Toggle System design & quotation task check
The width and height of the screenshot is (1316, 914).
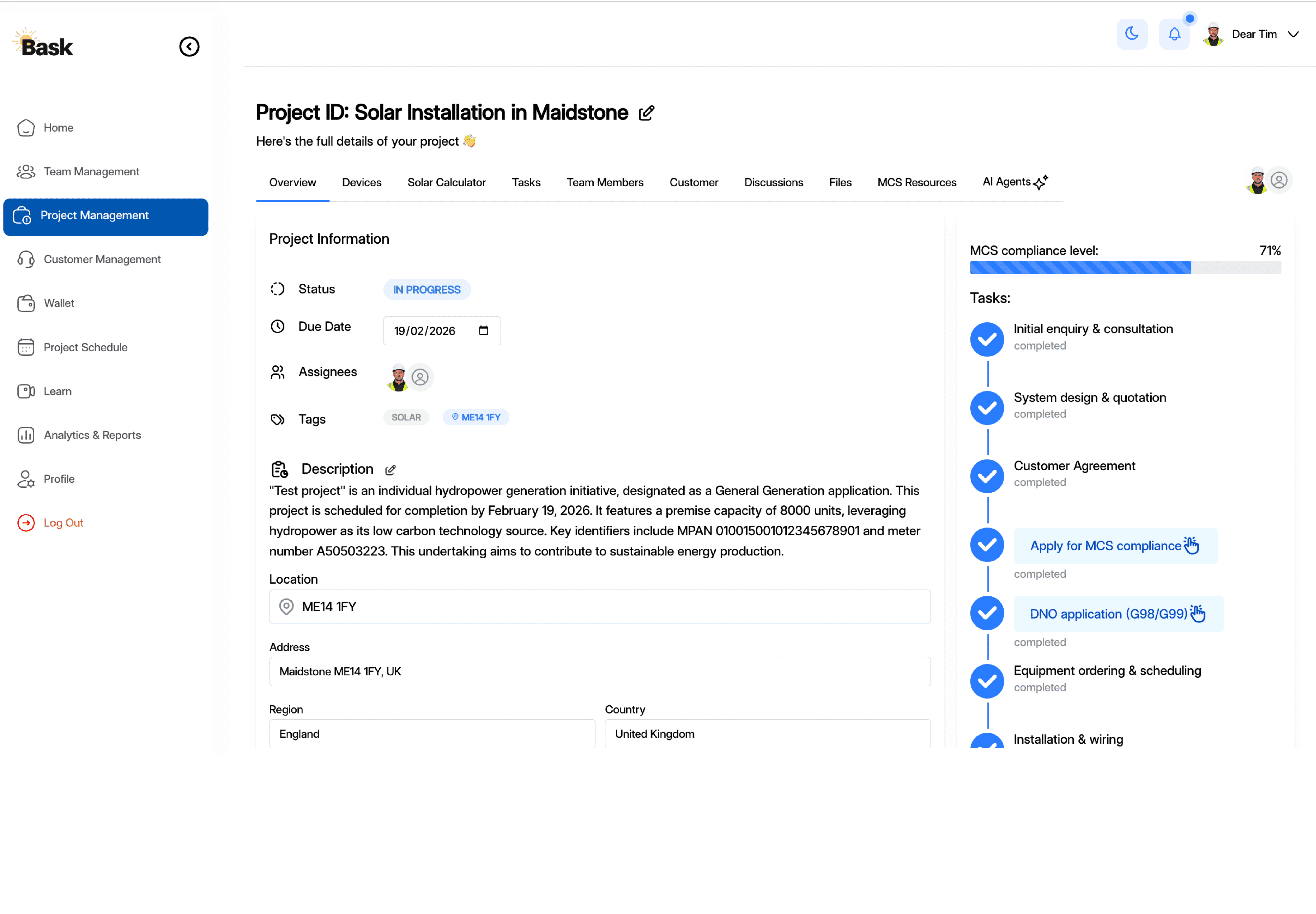pyautogui.click(x=987, y=408)
